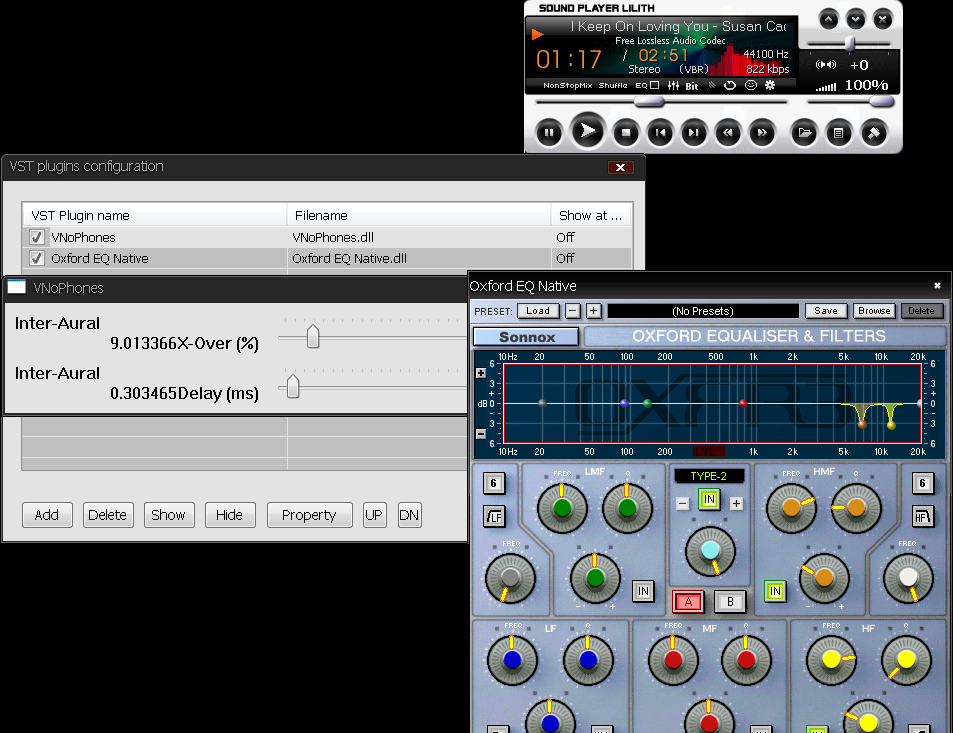Click Save preset in Oxford EQ
Screen dimensions: 953x733
pos(826,311)
